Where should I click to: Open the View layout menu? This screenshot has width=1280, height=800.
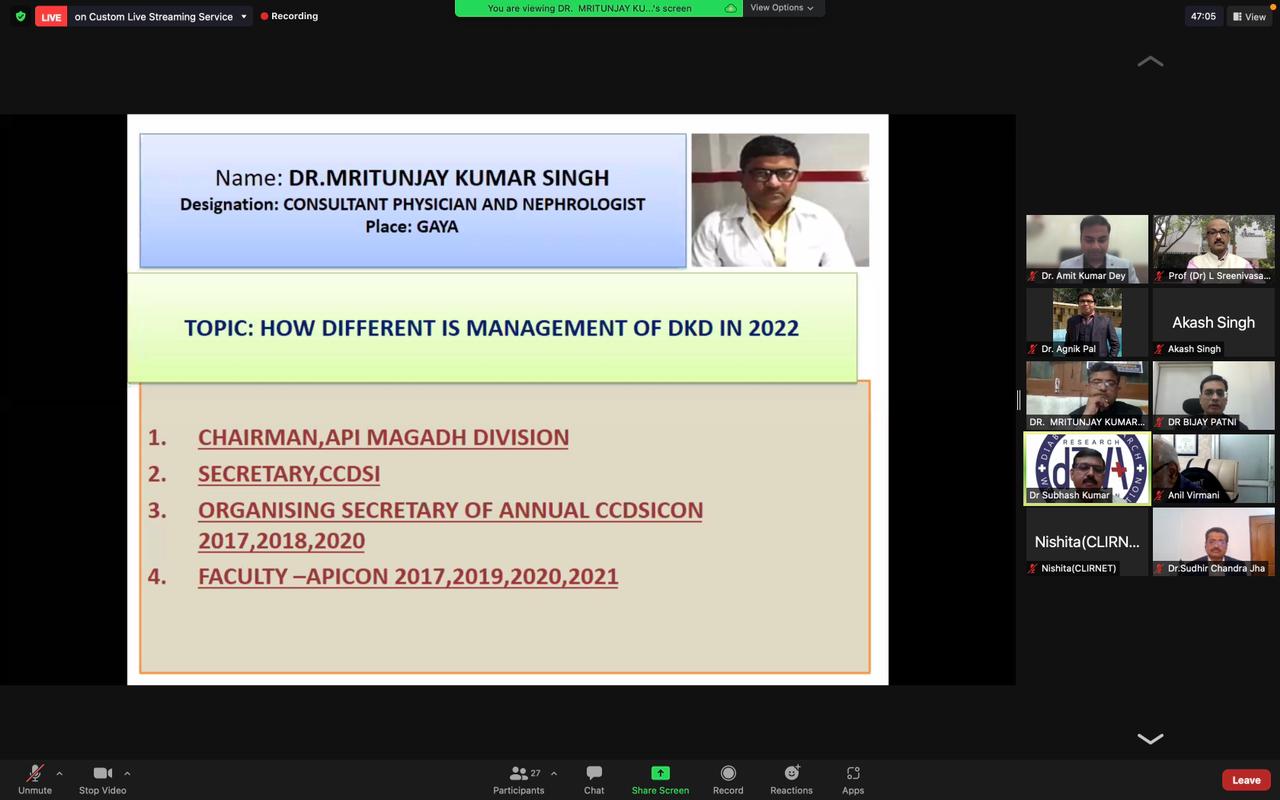(x=1249, y=17)
